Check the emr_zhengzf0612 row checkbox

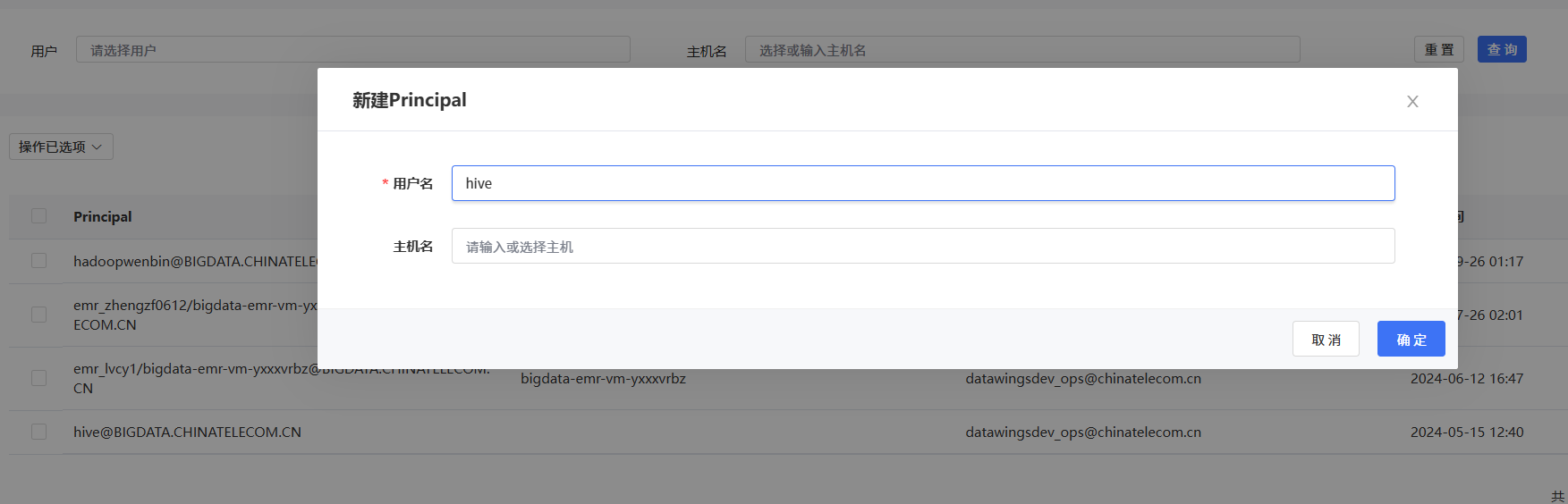tap(38, 315)
